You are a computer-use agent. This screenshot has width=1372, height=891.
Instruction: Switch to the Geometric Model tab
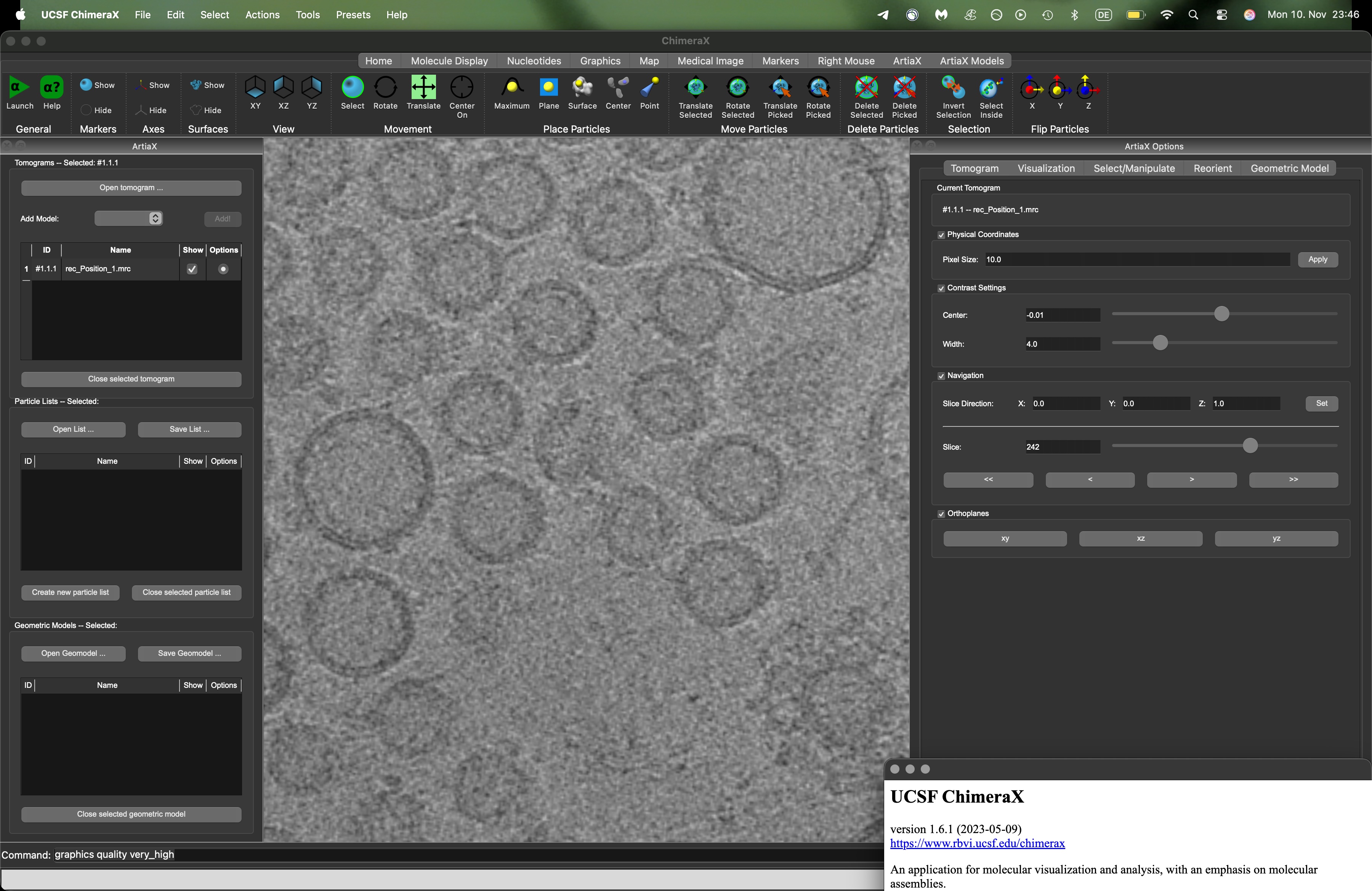click(x=1289, y=168)
